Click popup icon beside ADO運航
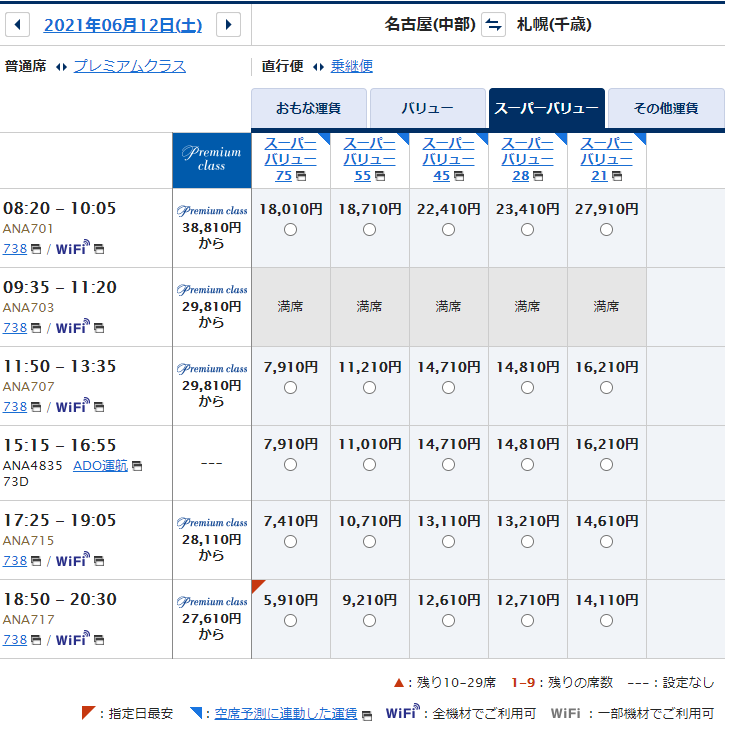Screen dimensions: 730x736 137,466
